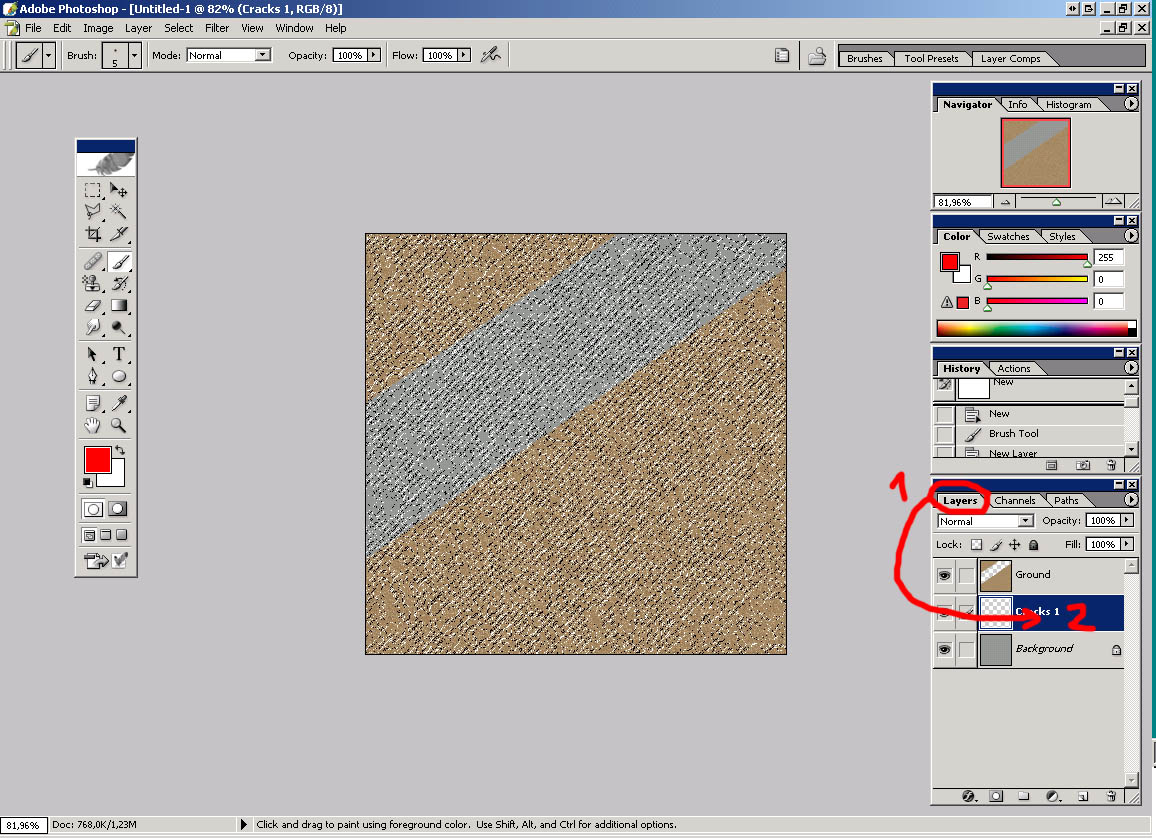
Task: Open the Swatches tab
Action: 1008,236
